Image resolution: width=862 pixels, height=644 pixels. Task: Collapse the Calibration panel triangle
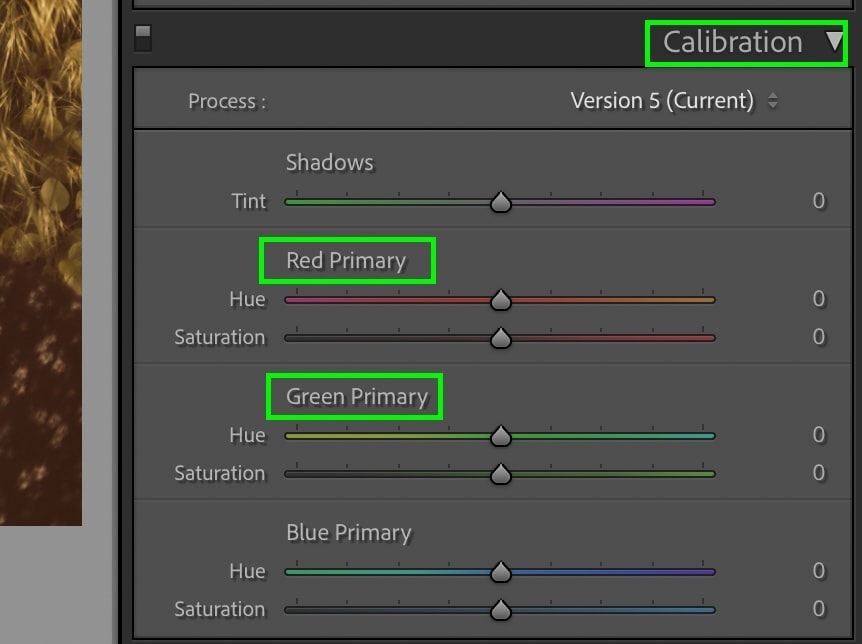pyautogui.click(x=835, y=41)
